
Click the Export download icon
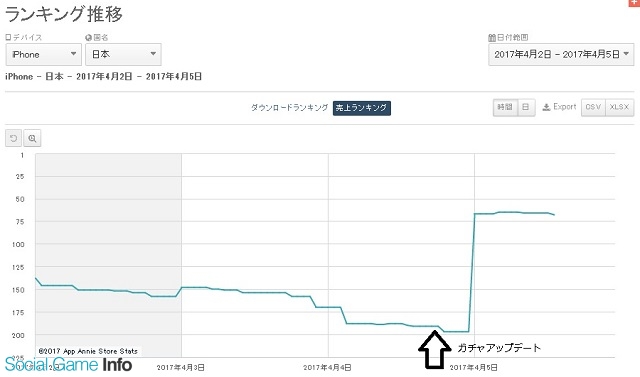coord(546,107)
